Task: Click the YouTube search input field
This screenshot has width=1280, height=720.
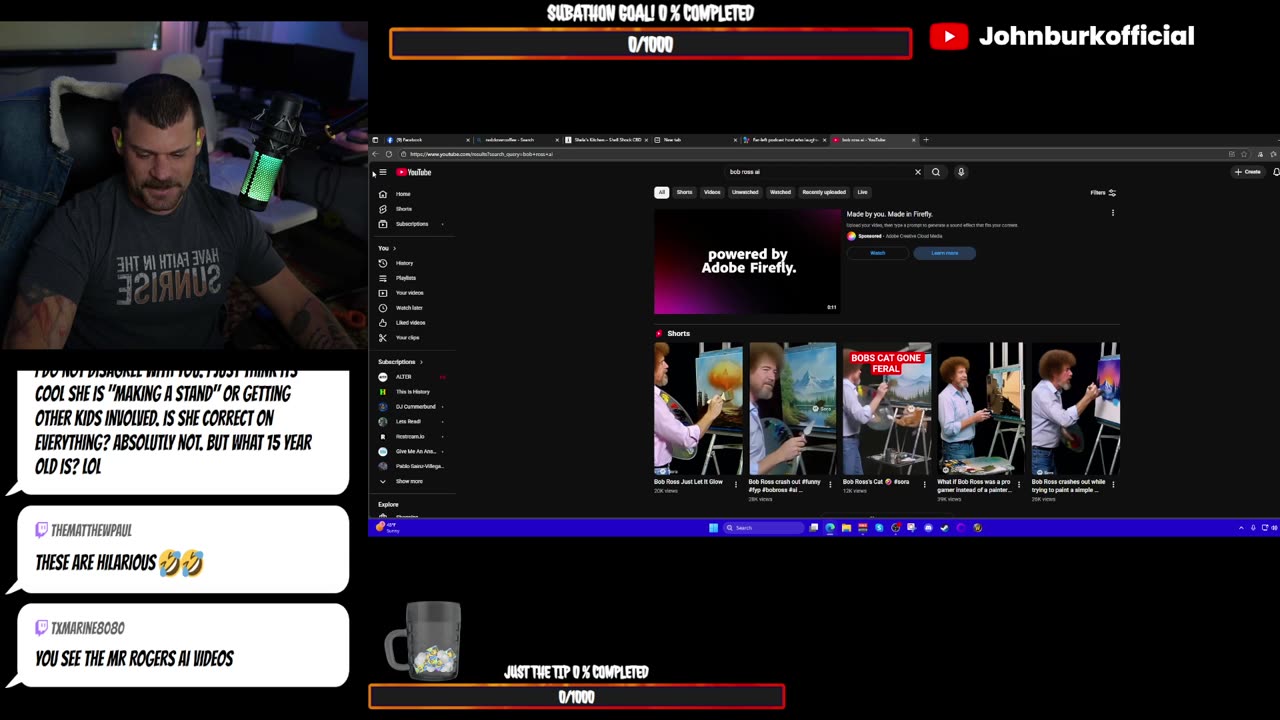Action: pyautogui.click(x=818, y=172)
